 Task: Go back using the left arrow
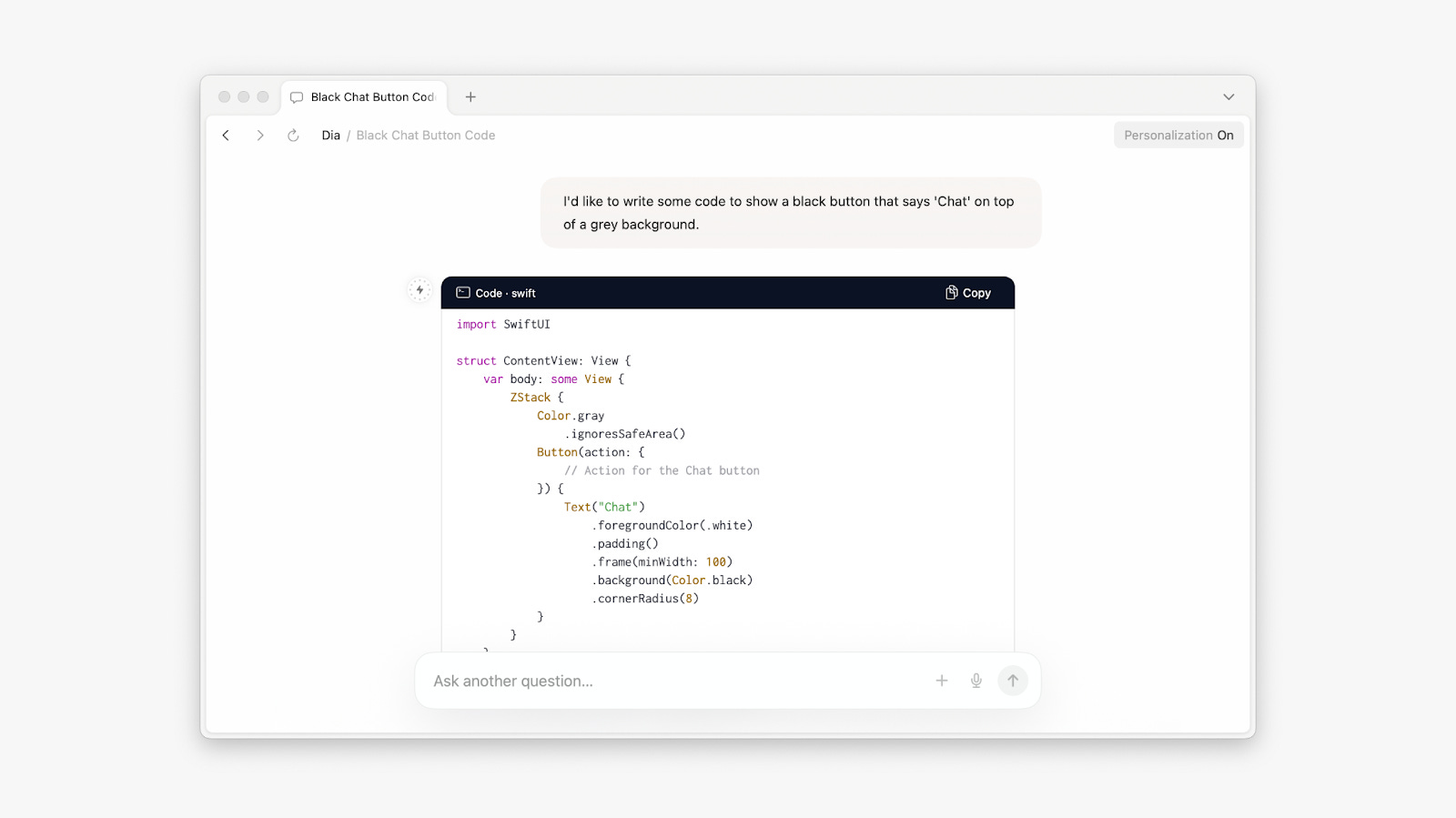coord(226,136)
